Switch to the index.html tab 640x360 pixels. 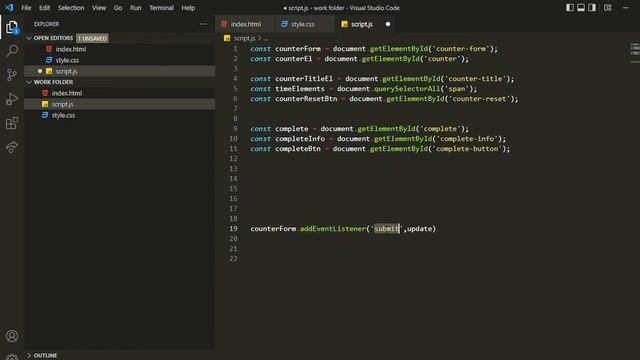[x=245, y=24]
